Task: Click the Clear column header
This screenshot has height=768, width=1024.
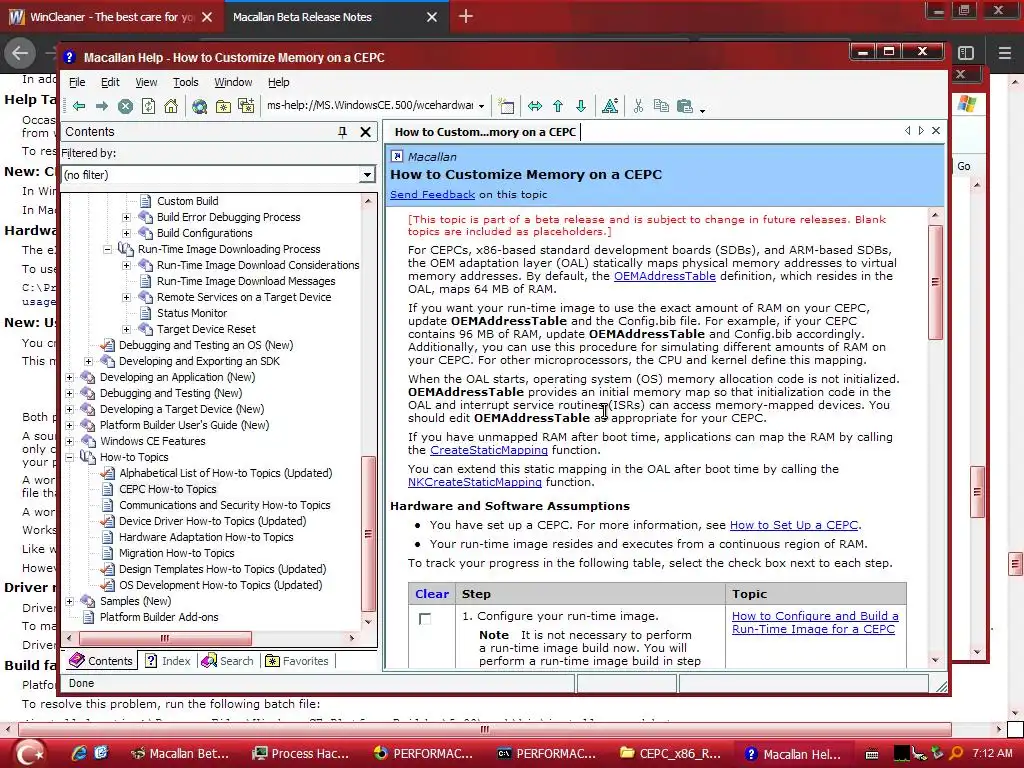Action: 432,594
